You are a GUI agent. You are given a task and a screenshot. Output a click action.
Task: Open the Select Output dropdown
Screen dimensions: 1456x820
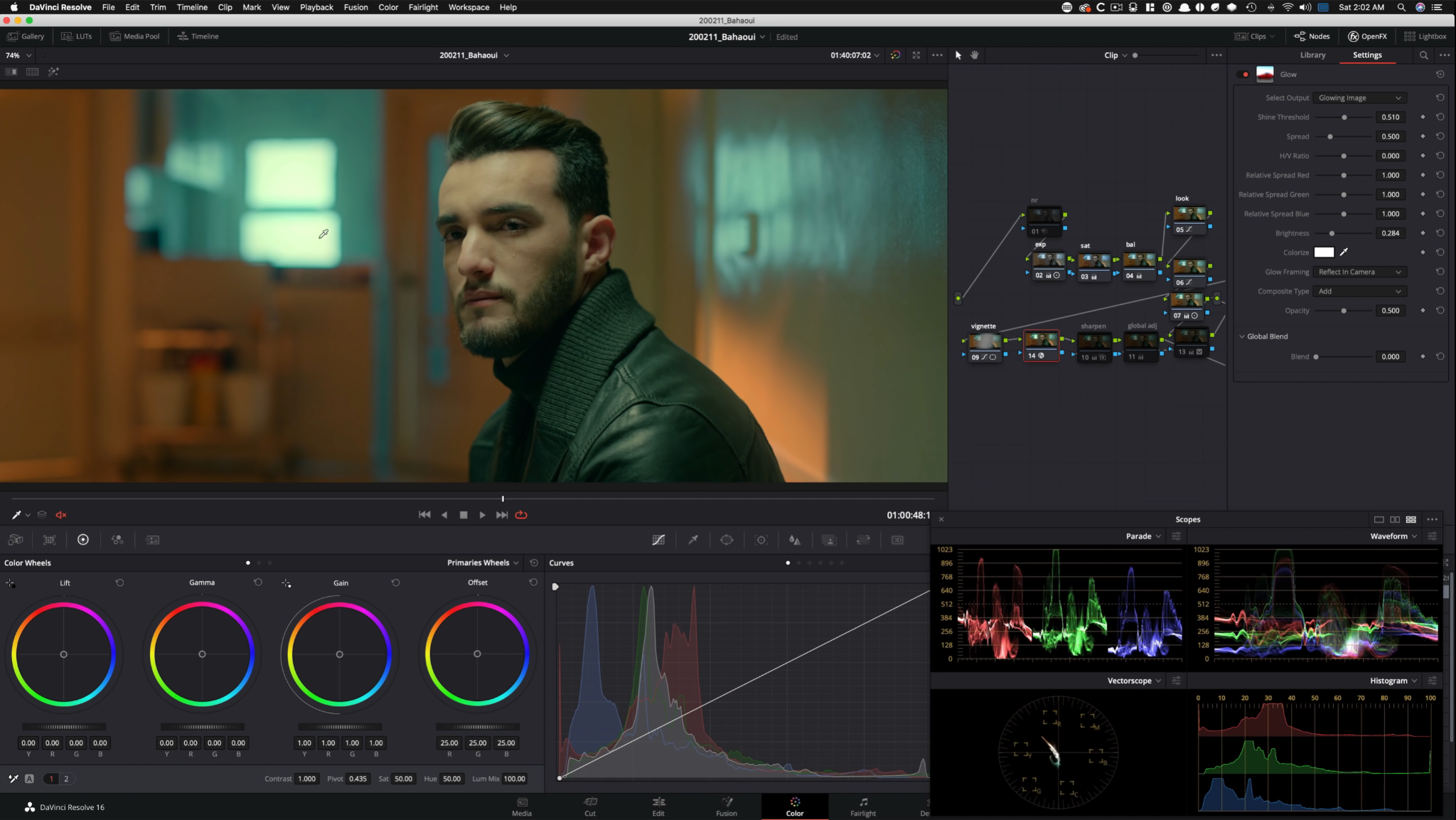[1359, 98]
